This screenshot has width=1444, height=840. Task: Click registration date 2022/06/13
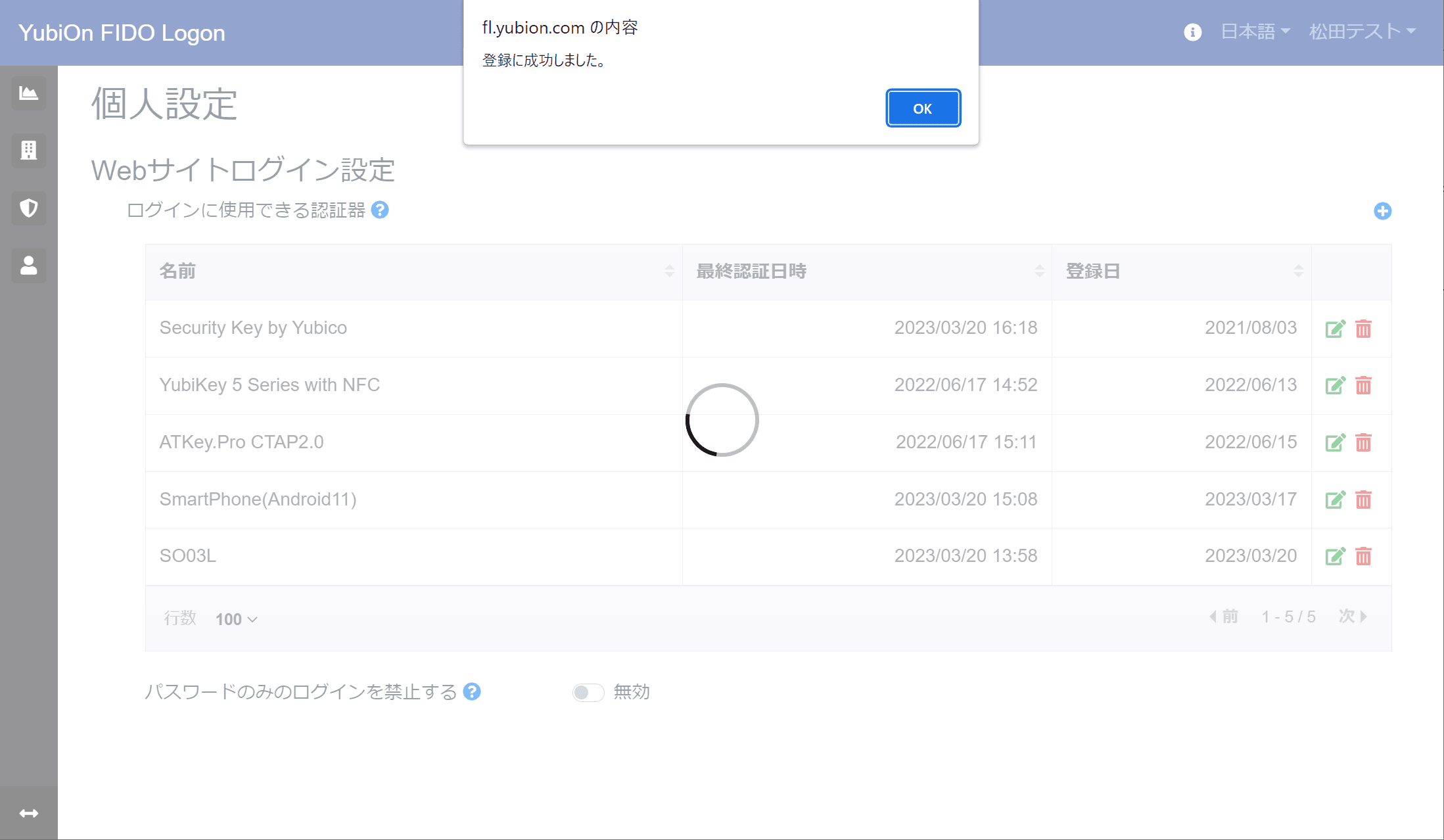tap(1251, 385)
